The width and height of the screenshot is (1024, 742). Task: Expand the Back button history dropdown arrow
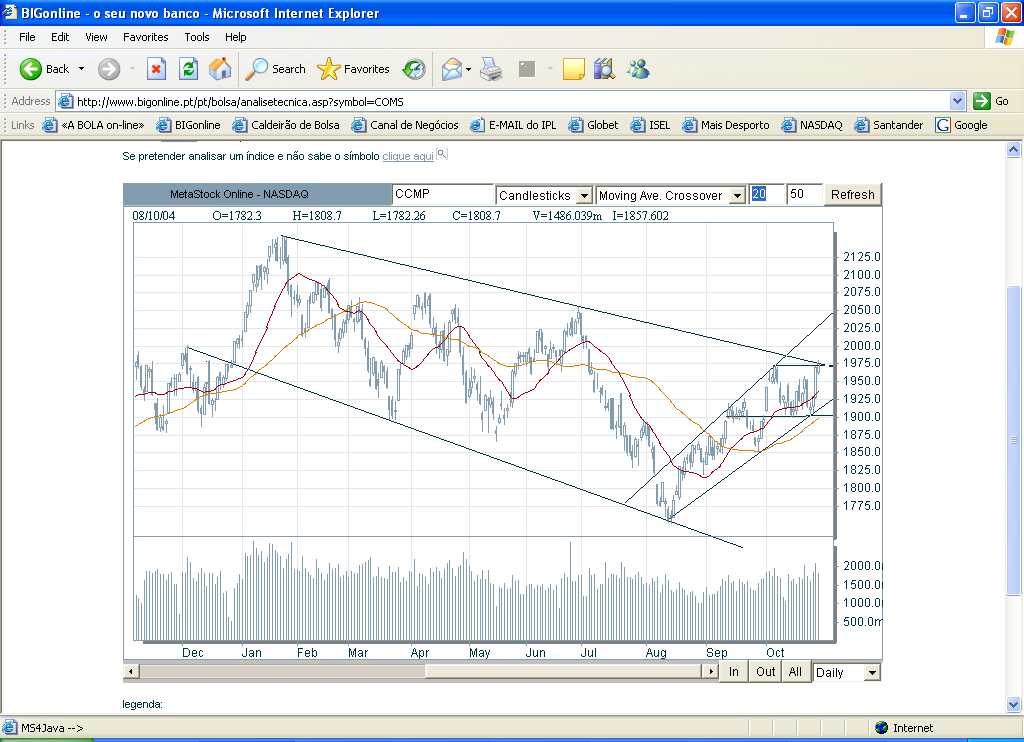[81, 69]
